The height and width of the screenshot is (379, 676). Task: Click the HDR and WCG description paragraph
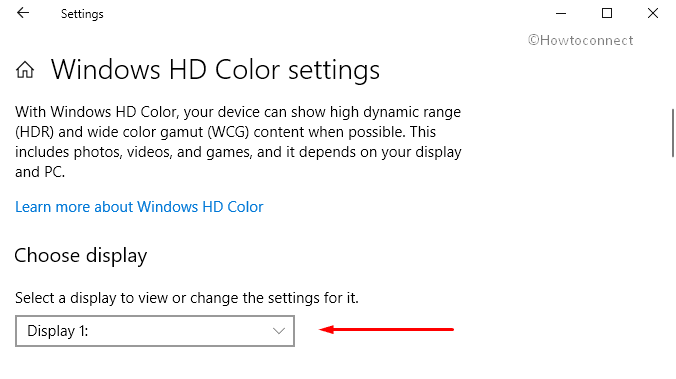238,142
